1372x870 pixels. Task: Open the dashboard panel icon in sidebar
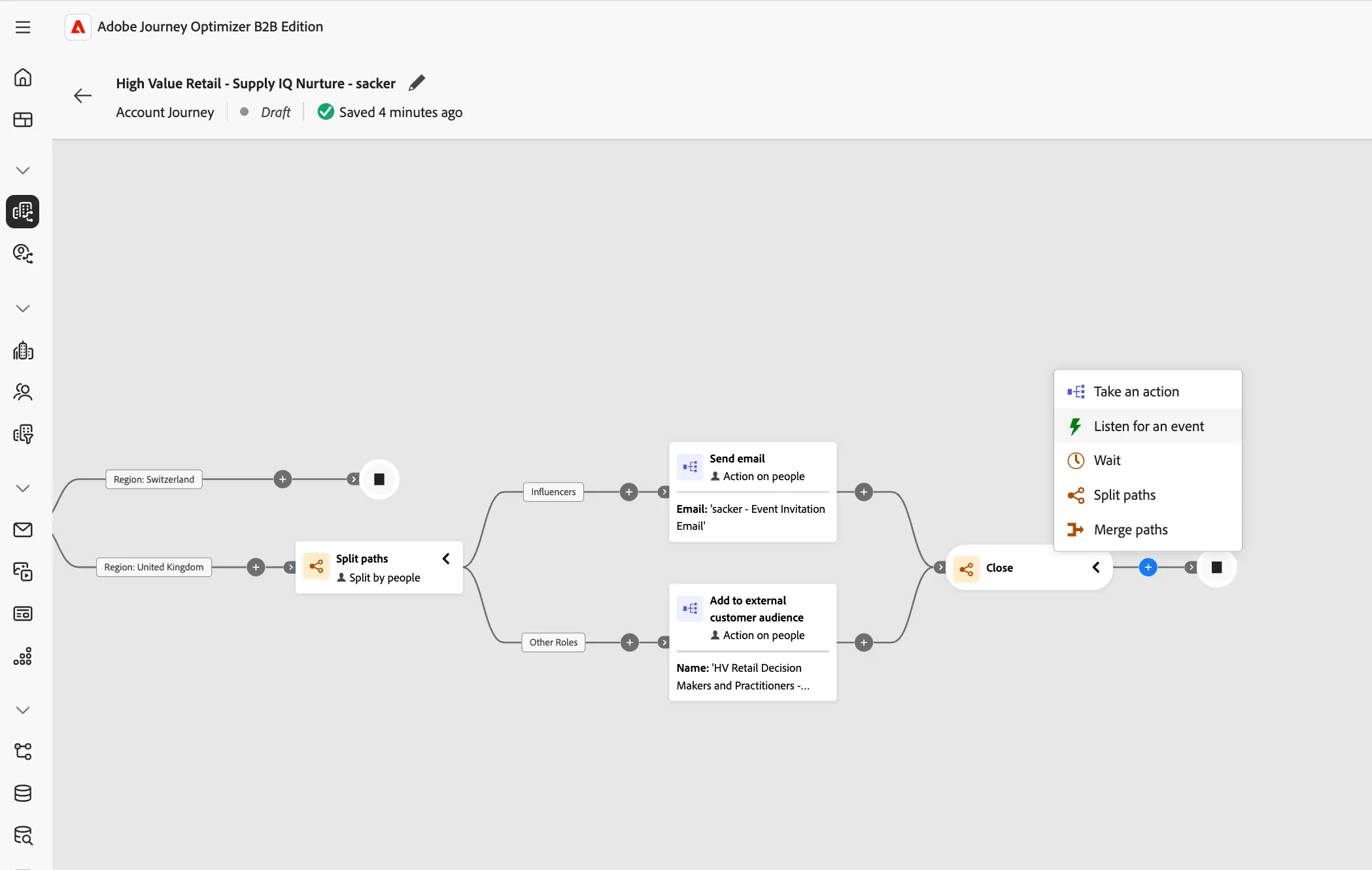pos(23,120)
